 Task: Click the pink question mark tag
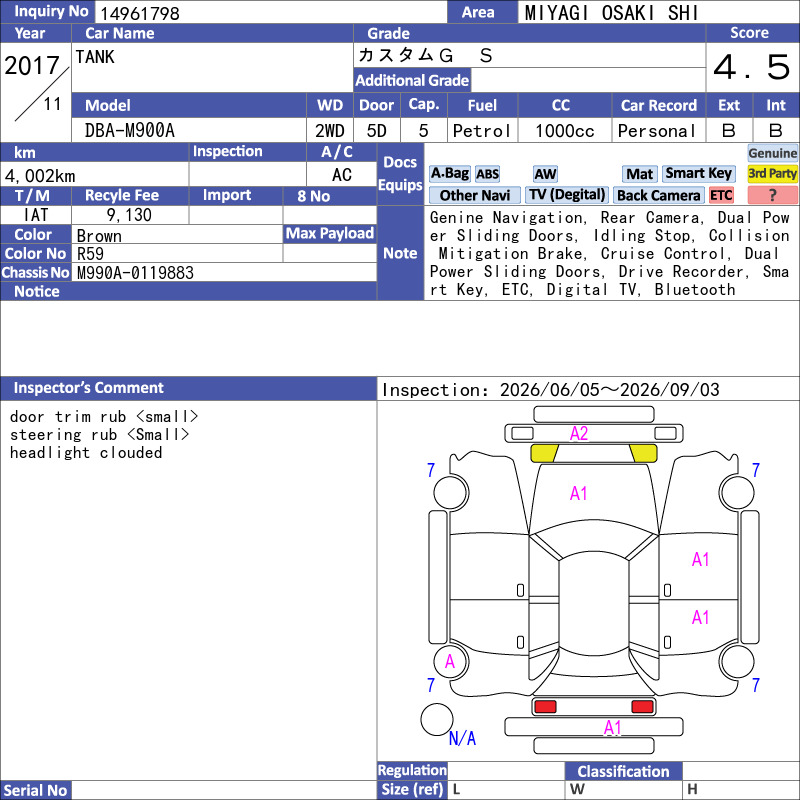[772, 195]
